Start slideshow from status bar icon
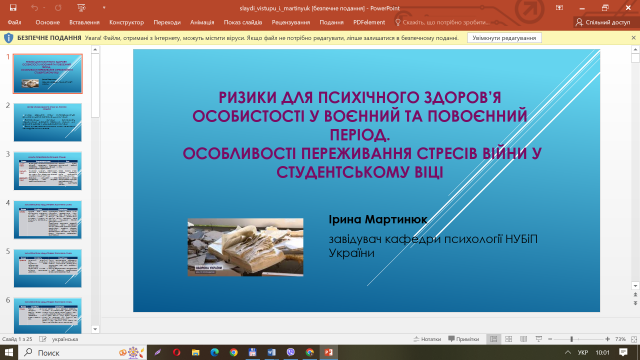 [539, 339]
